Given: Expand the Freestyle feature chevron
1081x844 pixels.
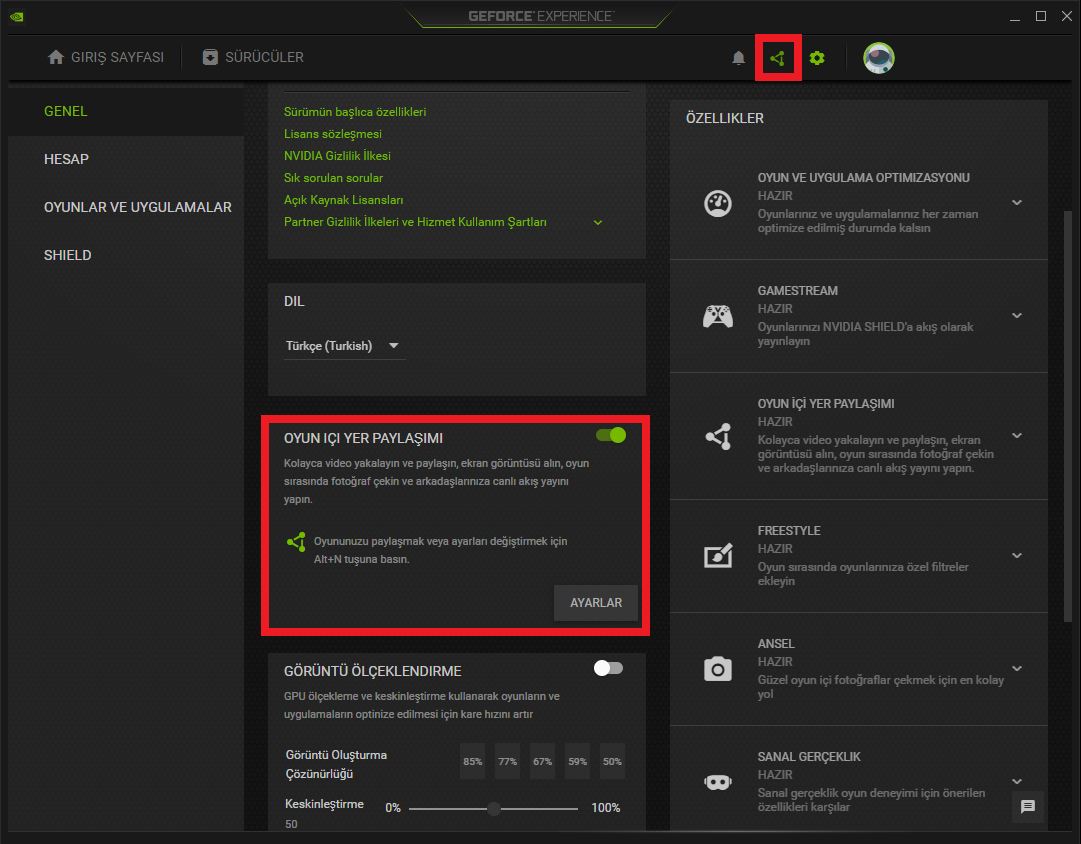Looking at the screenshot, I should pyautogui.click(x=1017, y=556).
